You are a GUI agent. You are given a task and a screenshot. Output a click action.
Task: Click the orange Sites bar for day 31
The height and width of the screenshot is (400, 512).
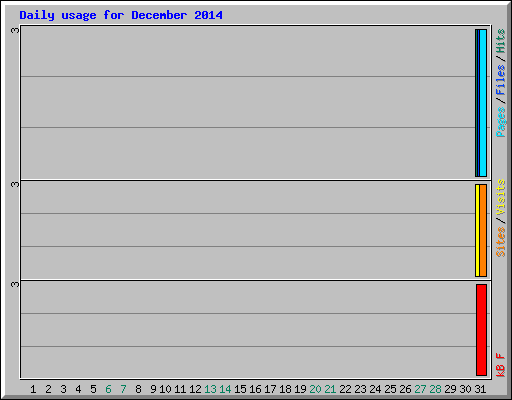pos(483,230)
